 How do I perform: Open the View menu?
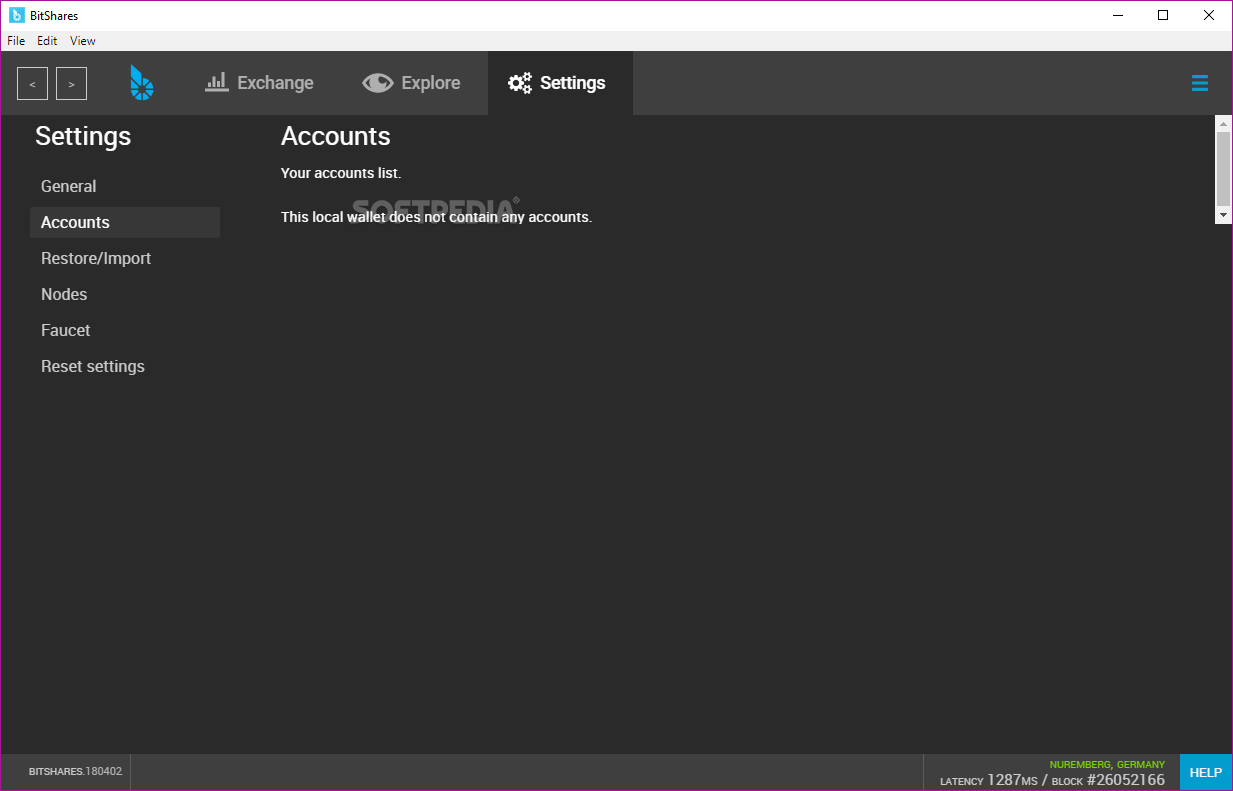[83, 41]
